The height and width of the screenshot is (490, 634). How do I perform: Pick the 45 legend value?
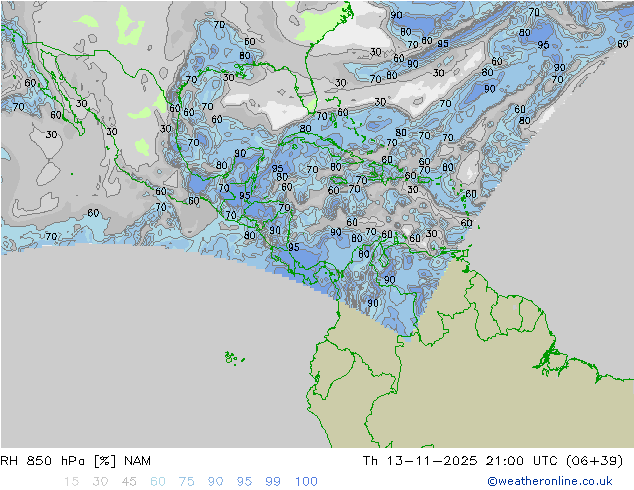point(129,482)
